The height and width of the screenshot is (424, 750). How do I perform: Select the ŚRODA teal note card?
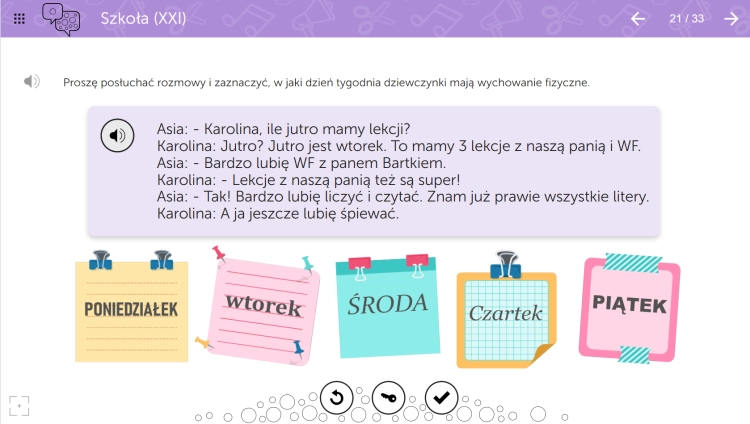click(387, 306)
